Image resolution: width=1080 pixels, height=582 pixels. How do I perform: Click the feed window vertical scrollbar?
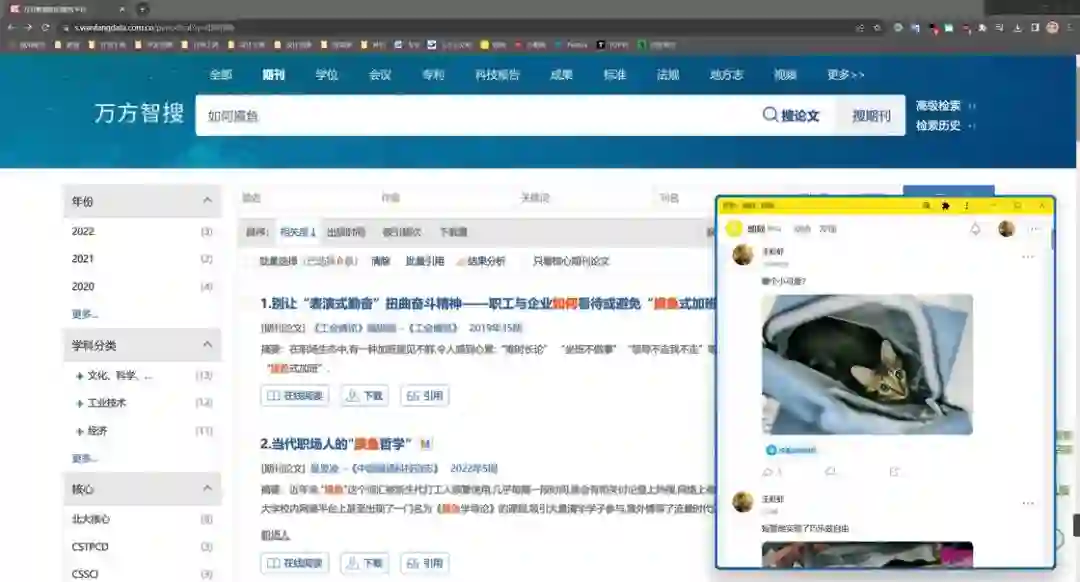tap(1052, 238)
